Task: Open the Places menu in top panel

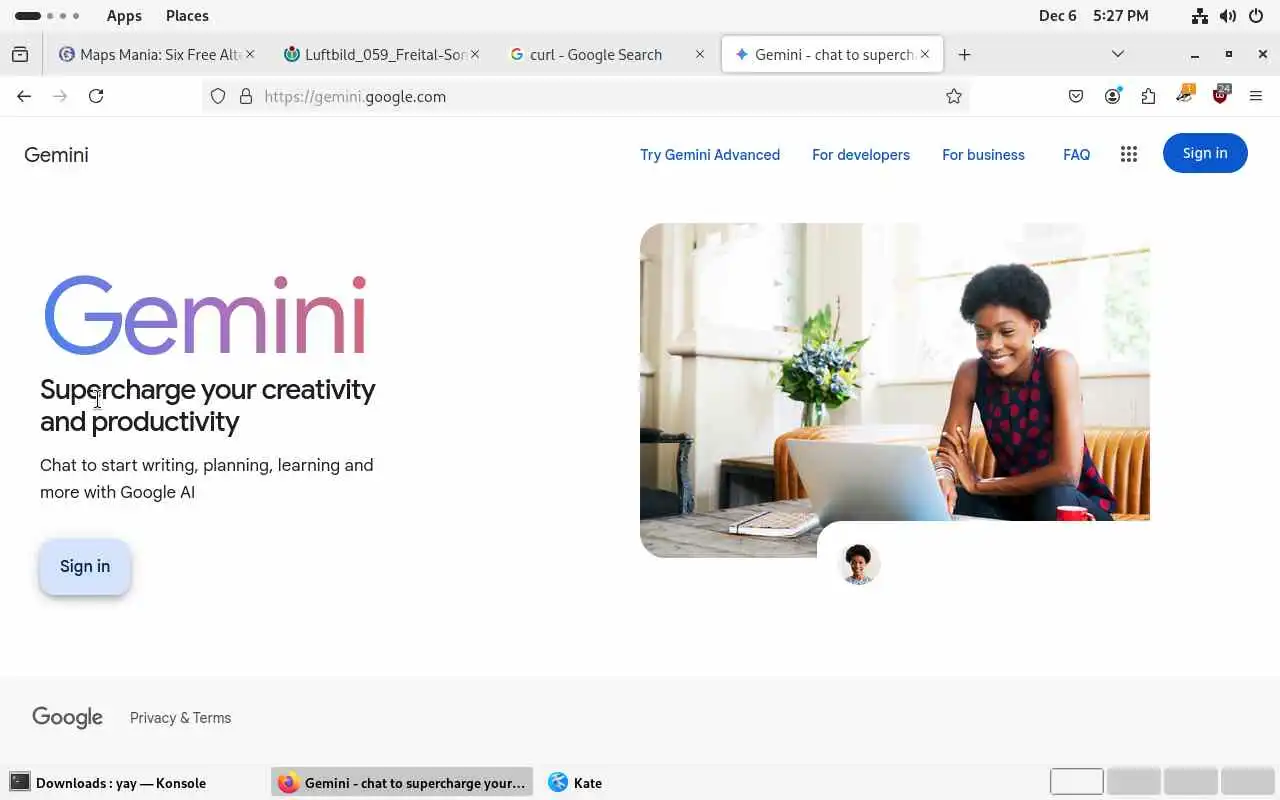Action: [187, 16]
